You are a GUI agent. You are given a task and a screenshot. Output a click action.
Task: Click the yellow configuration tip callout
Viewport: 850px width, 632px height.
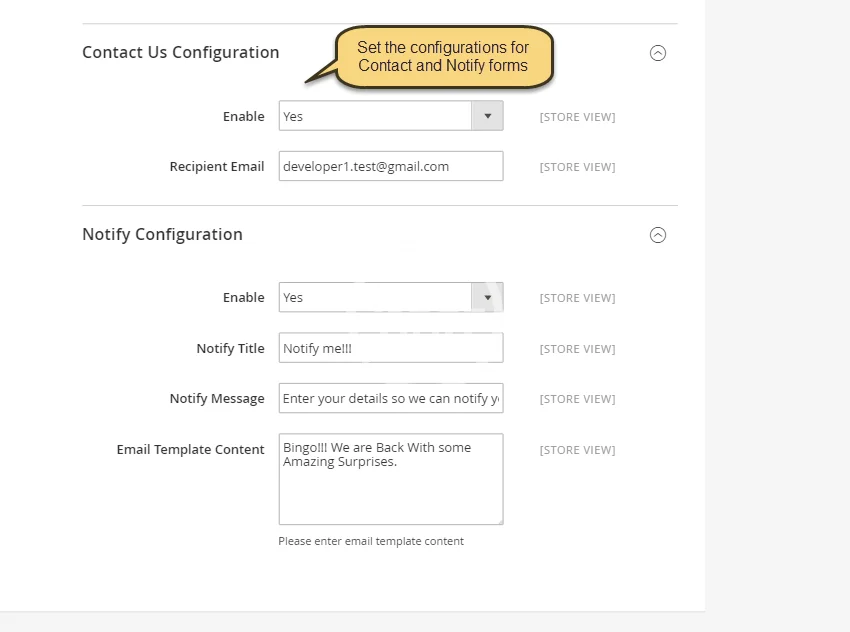[443, 57]
